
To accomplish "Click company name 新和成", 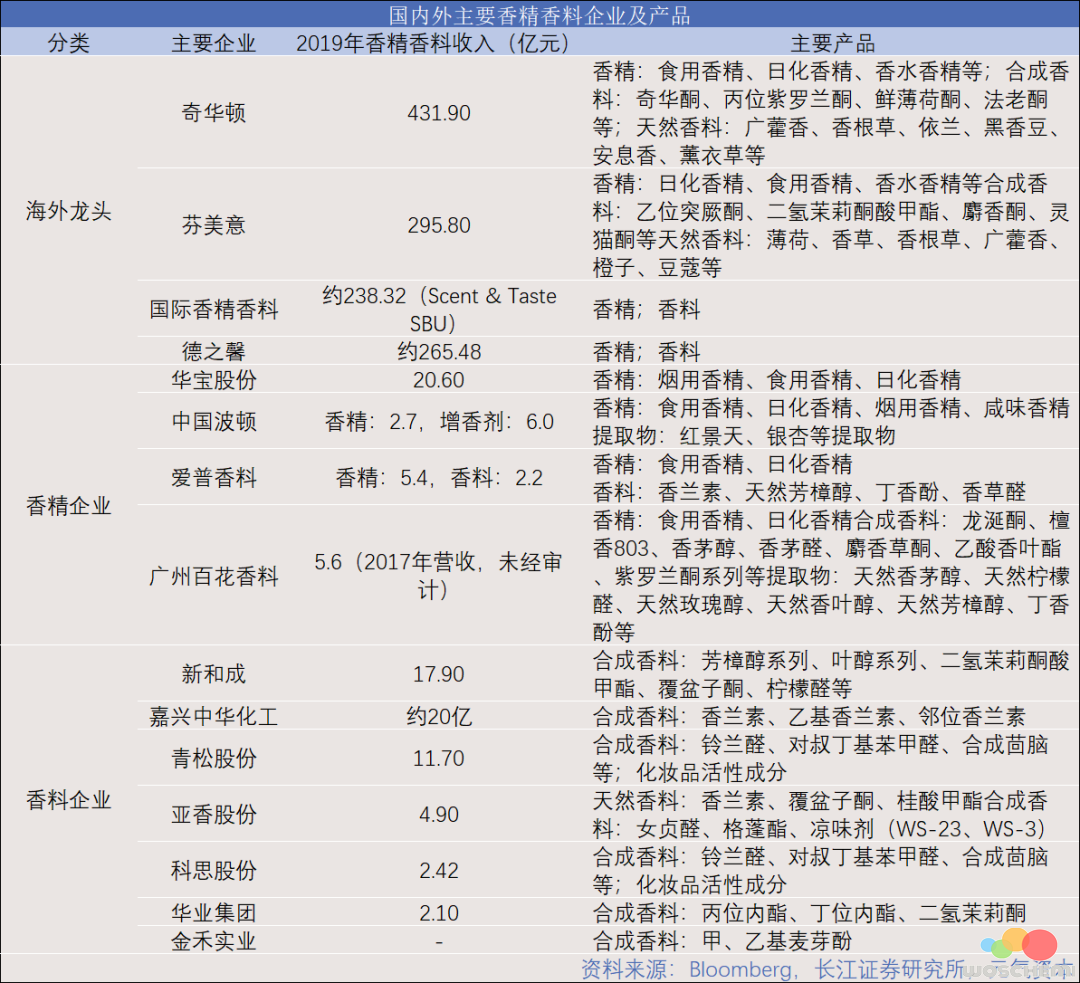I will [214, 674].
